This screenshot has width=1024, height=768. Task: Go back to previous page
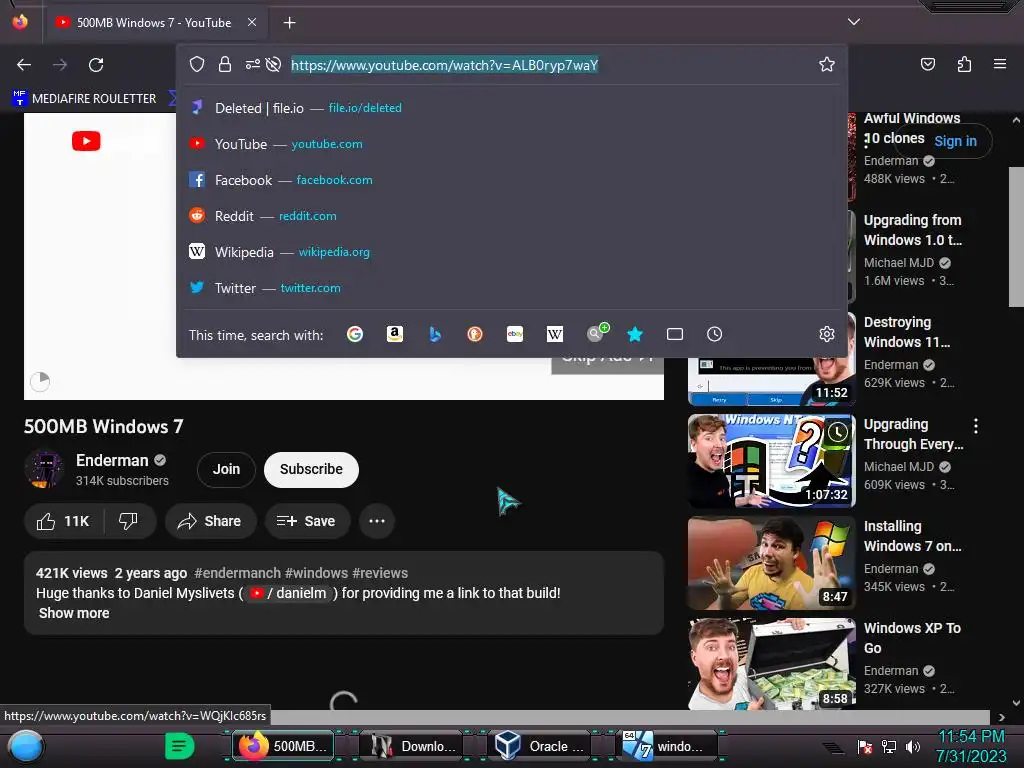coord(24,65)
